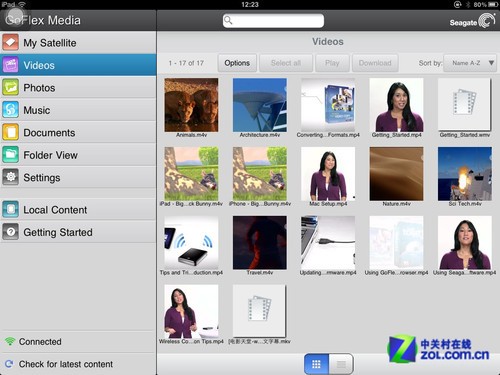Open Mac Setup.mp4 thumbnail
The height and width of the screenshot is (375, 500).
point(328,174)
